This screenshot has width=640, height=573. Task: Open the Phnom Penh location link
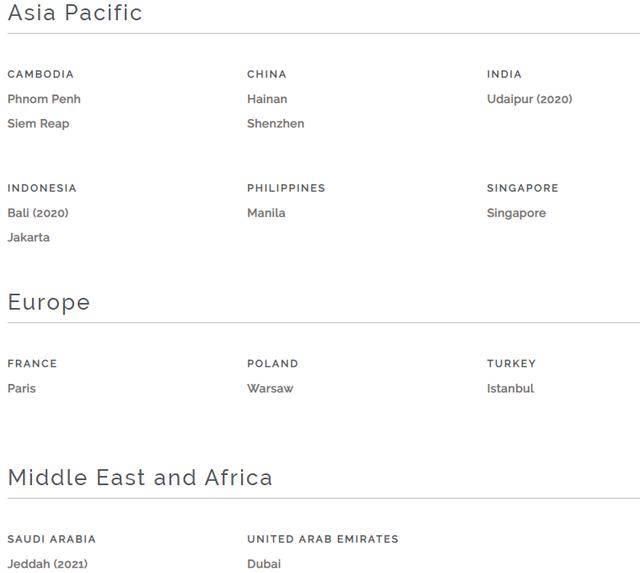[44, 99]
